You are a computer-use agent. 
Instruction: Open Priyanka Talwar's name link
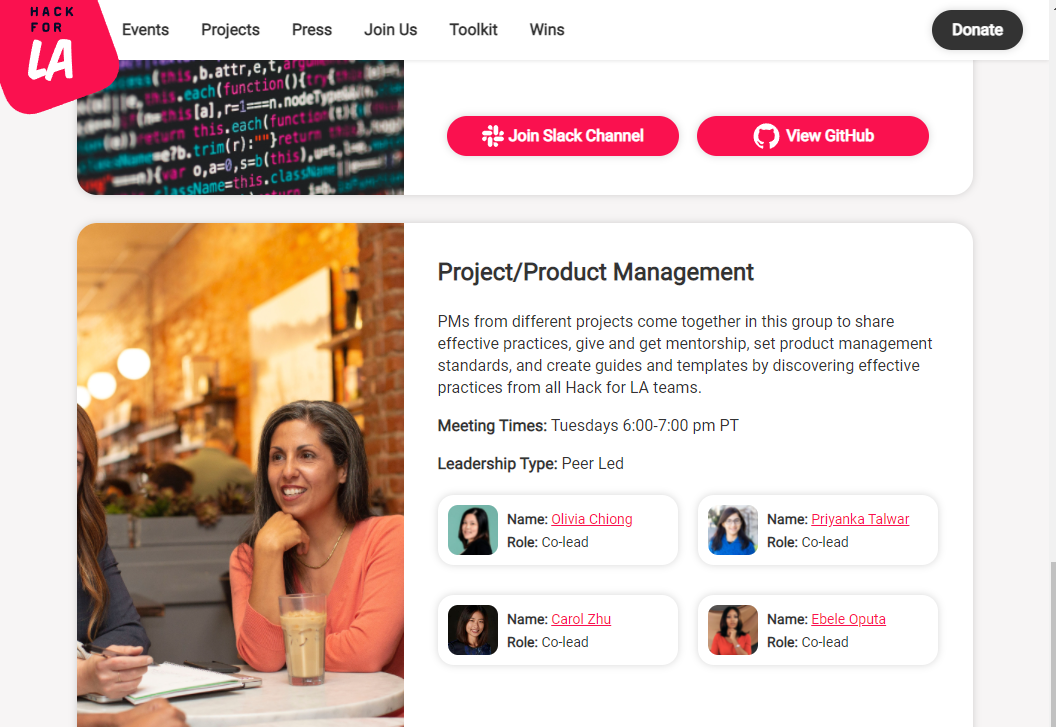pos(860,519)
